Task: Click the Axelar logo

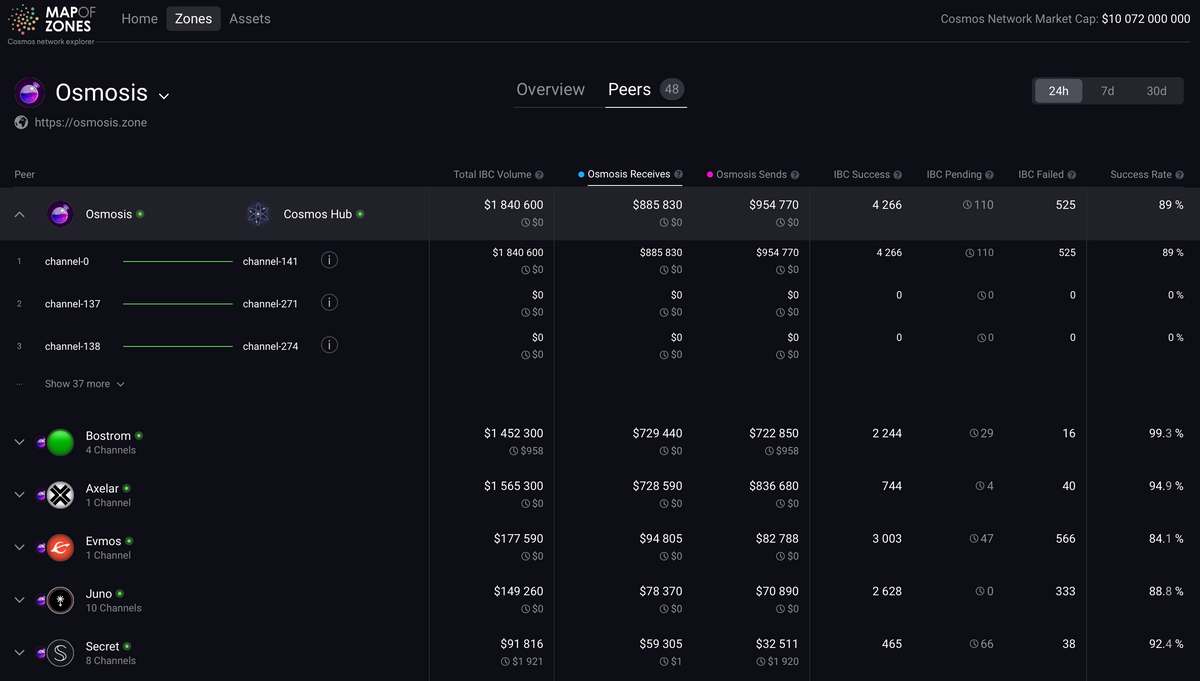Action: [x=60, y=495]
